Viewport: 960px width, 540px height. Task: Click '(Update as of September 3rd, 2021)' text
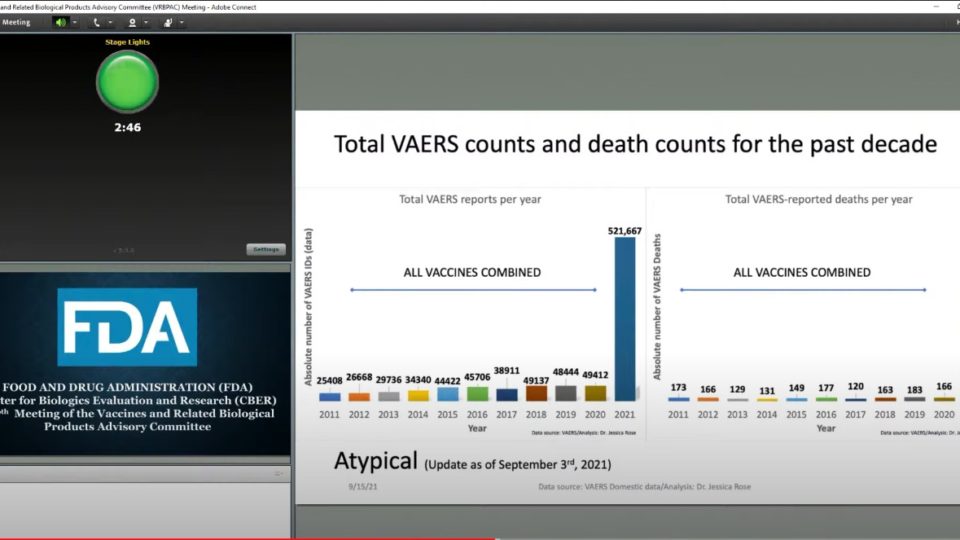point(518,464)
